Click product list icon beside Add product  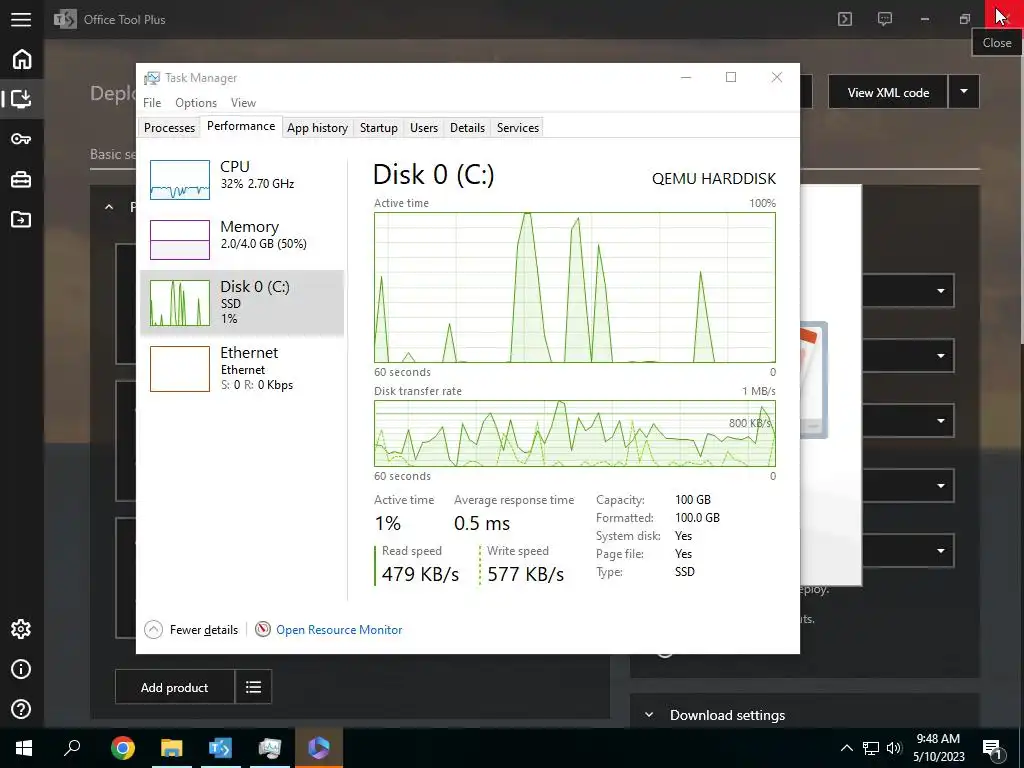253,686
